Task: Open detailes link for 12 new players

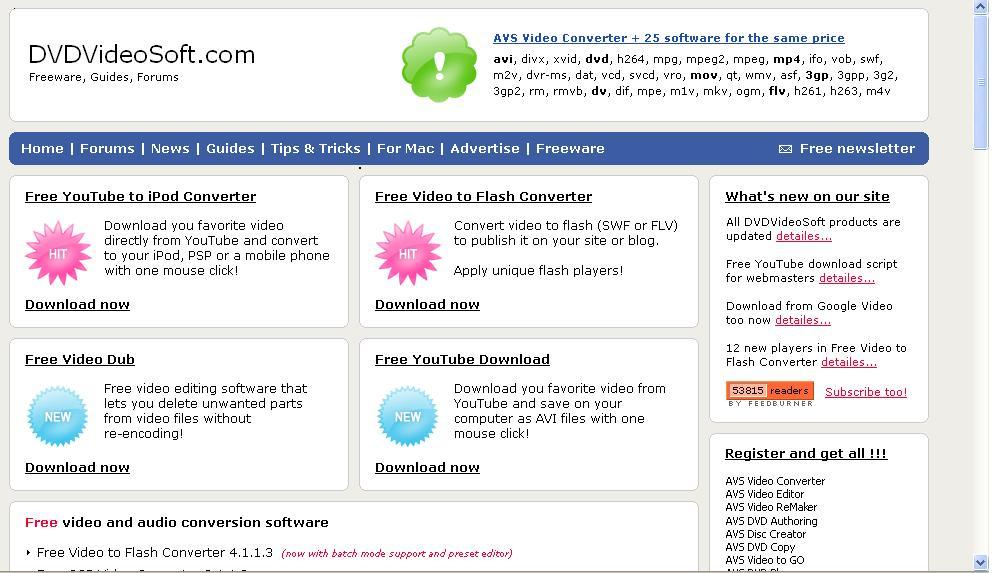Action: pyautogui.click(x=848, y=362)
